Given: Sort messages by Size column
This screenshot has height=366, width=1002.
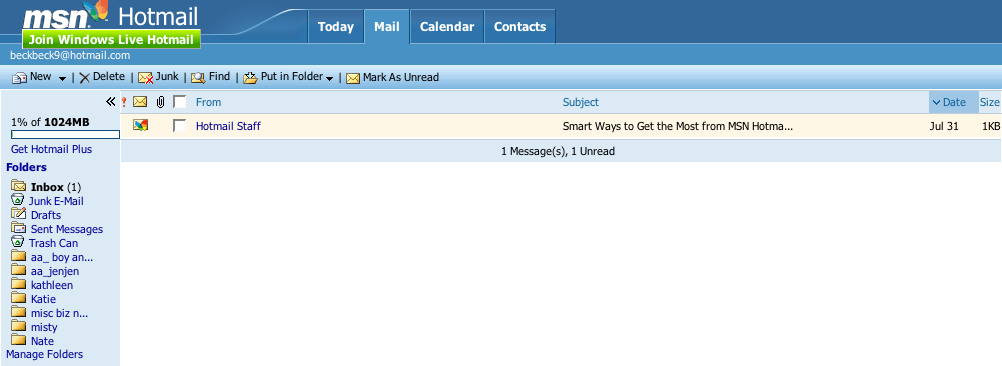Looking at the screenshot, I should click(x=990, y=102).
